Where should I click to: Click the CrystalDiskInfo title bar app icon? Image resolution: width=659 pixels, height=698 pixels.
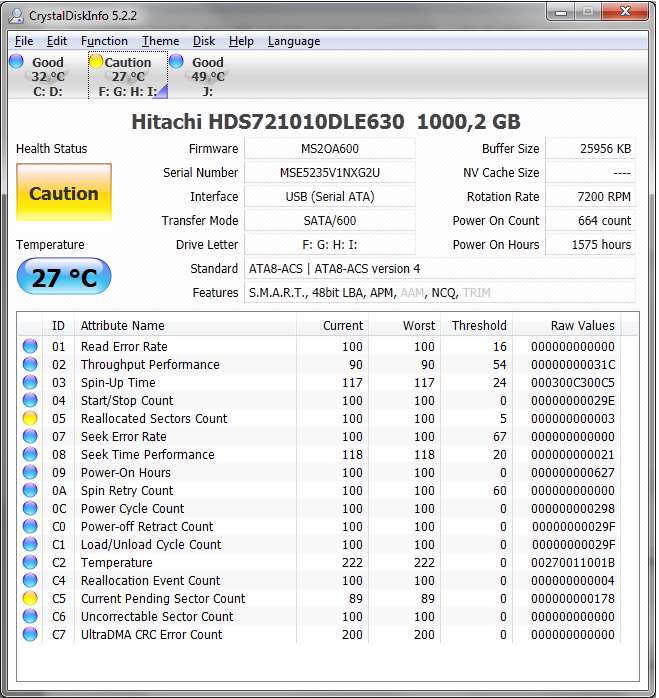[16, 16]
